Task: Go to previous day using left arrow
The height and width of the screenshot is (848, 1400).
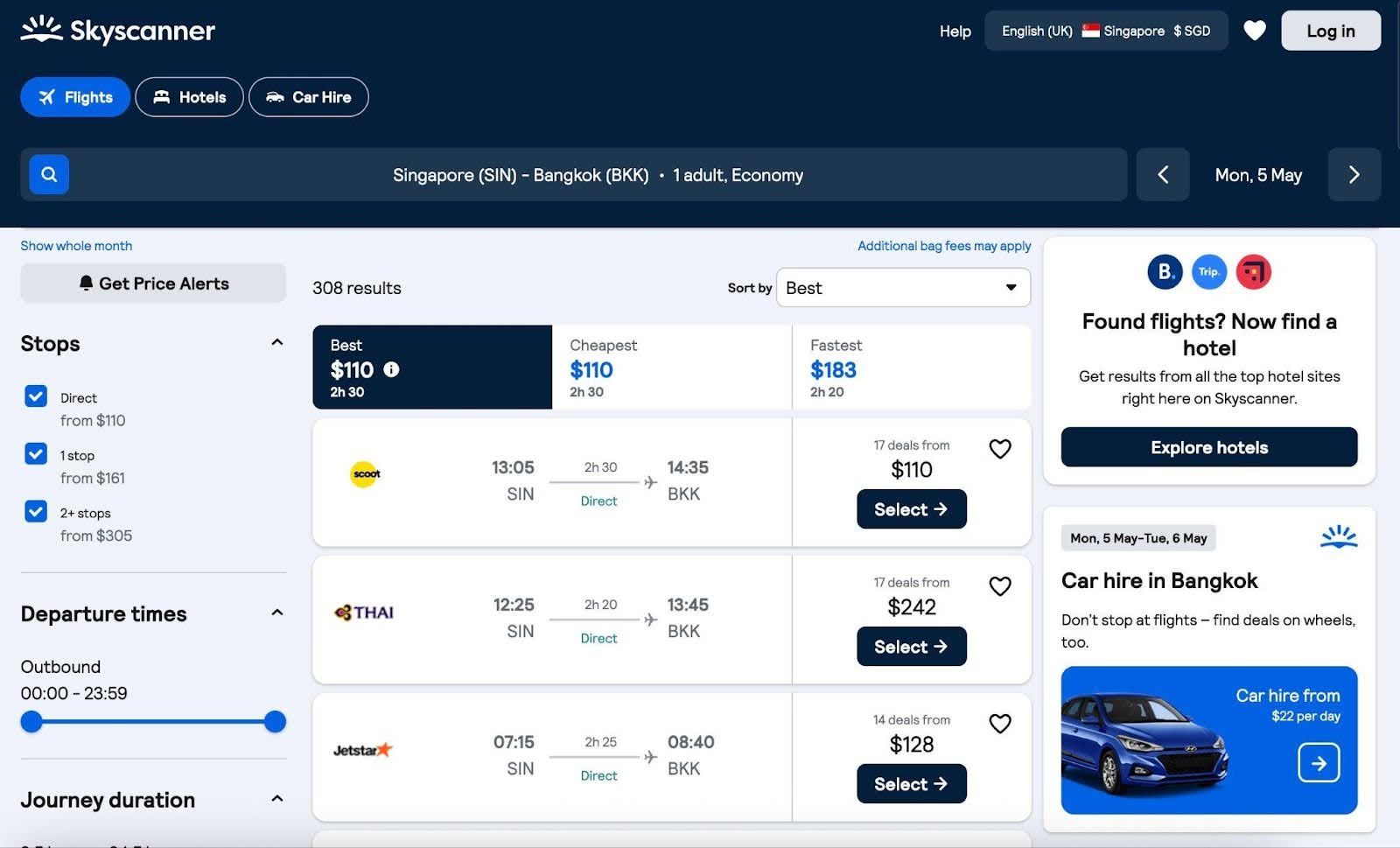Action: [x=1162, y=175]
